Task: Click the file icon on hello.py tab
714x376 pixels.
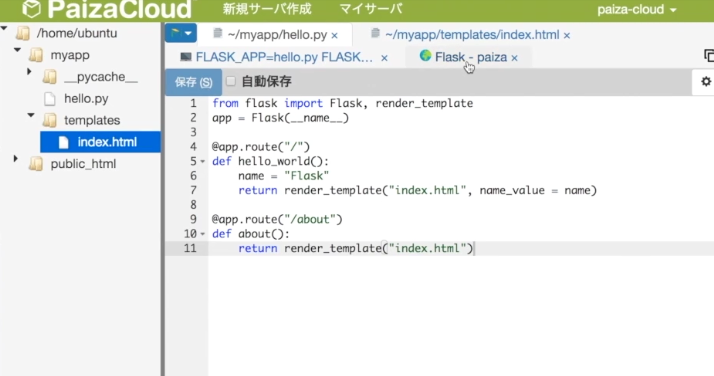Action: (x=218, y=33)
